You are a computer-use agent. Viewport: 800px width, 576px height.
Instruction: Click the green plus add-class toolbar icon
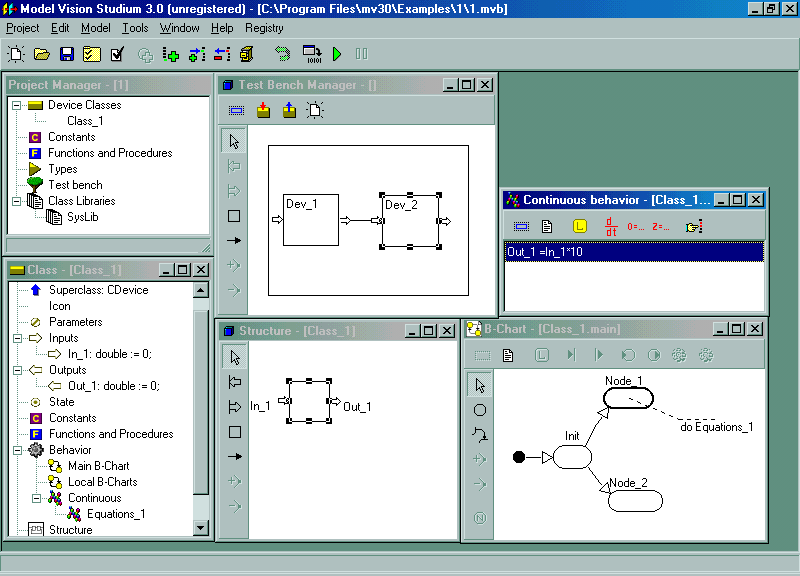[171, 55]
